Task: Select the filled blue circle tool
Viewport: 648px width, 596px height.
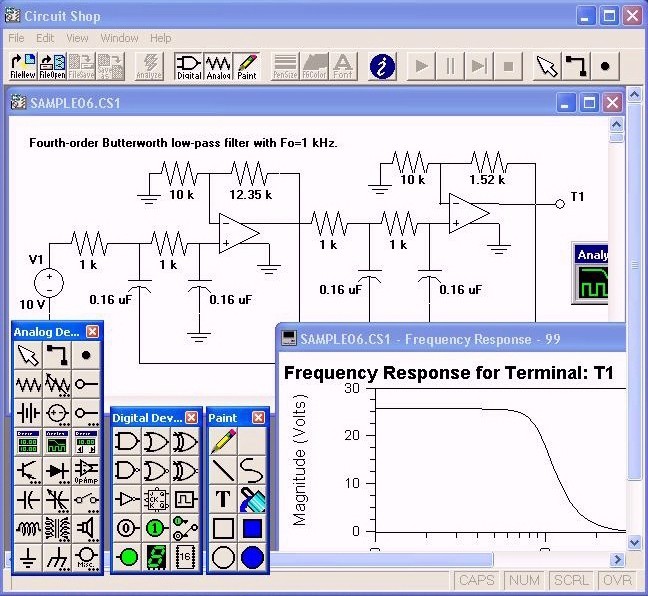Action: pos(252,557)
